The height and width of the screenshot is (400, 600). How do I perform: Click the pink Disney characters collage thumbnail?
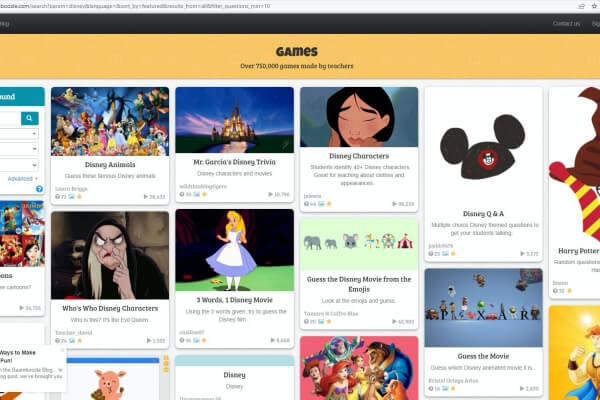coord(359,368)
